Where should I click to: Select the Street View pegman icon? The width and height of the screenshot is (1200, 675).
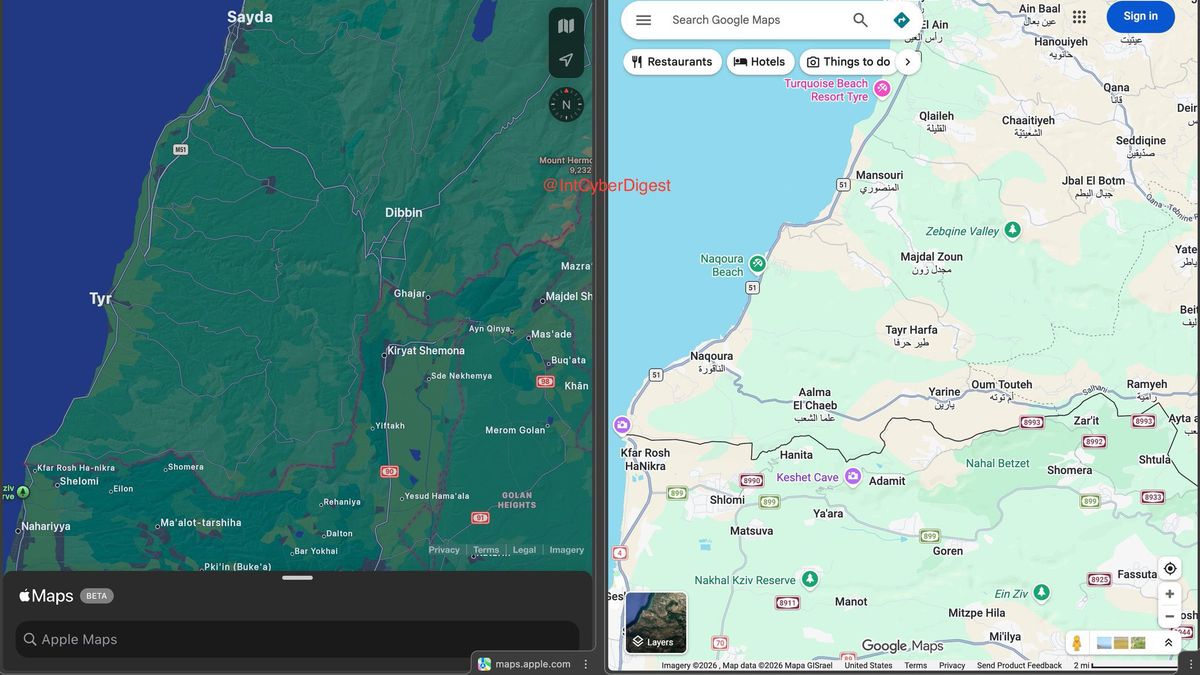(x=1077, y=643)
